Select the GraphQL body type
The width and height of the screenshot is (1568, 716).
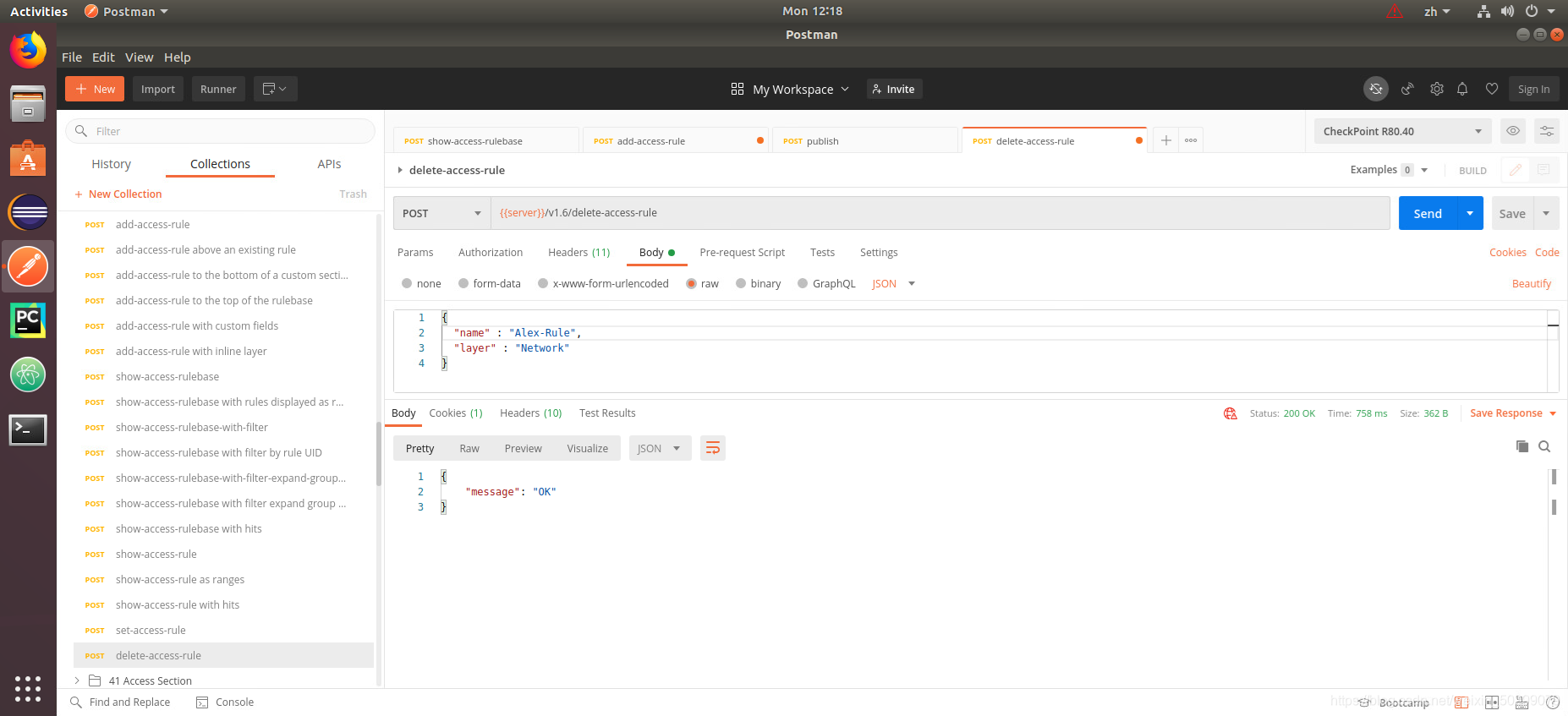coord(803,284)
